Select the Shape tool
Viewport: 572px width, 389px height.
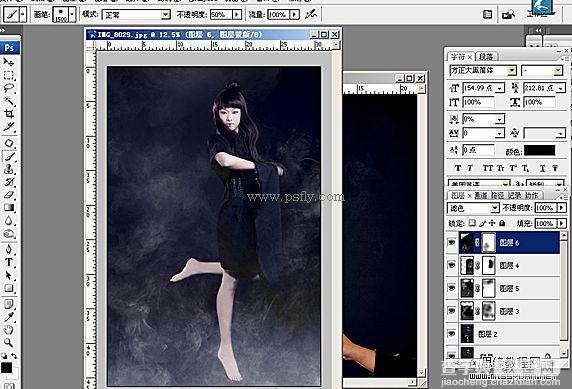tap(8, 288)
